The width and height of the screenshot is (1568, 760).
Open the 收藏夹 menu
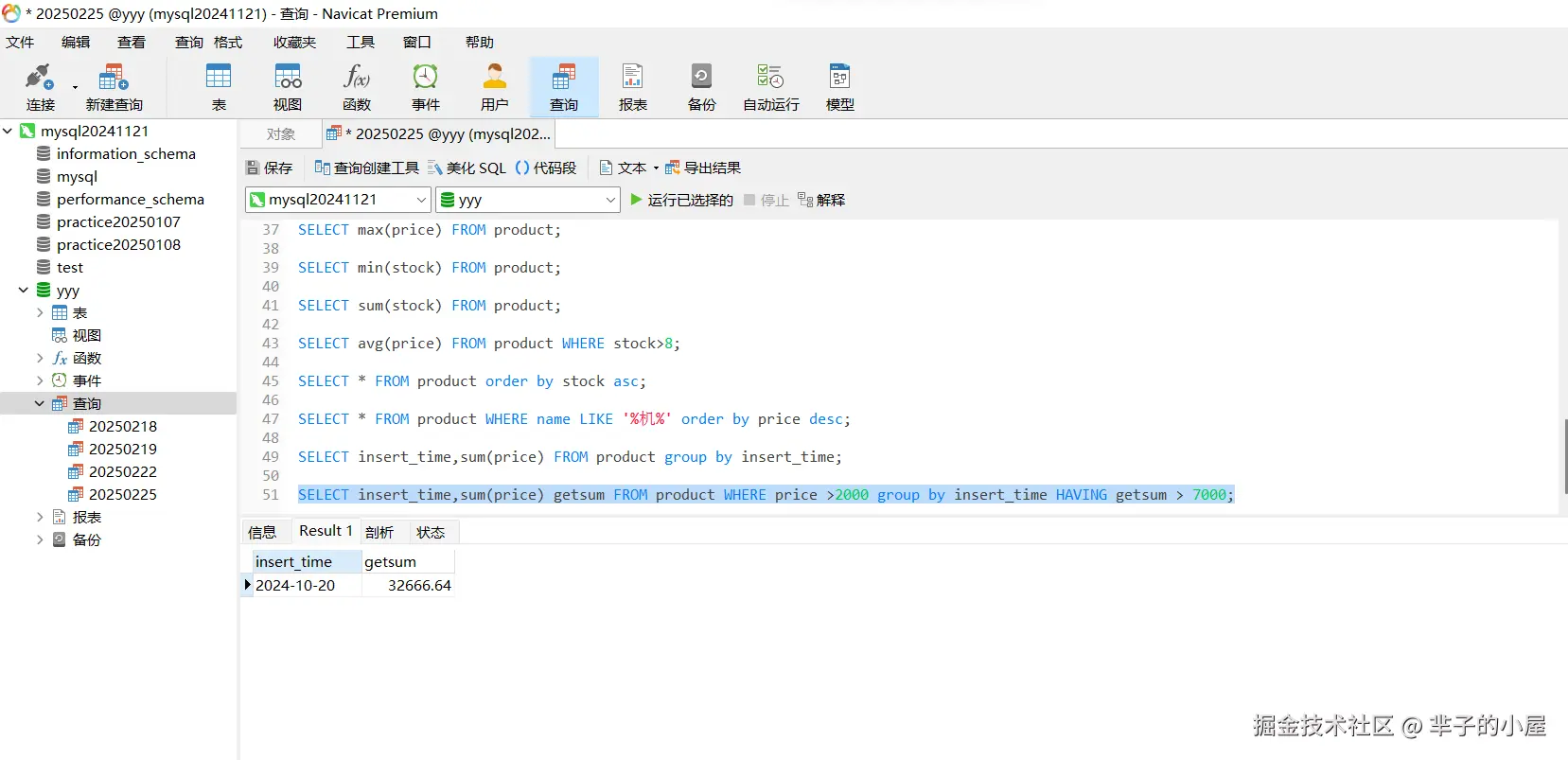tap(294, 43)
